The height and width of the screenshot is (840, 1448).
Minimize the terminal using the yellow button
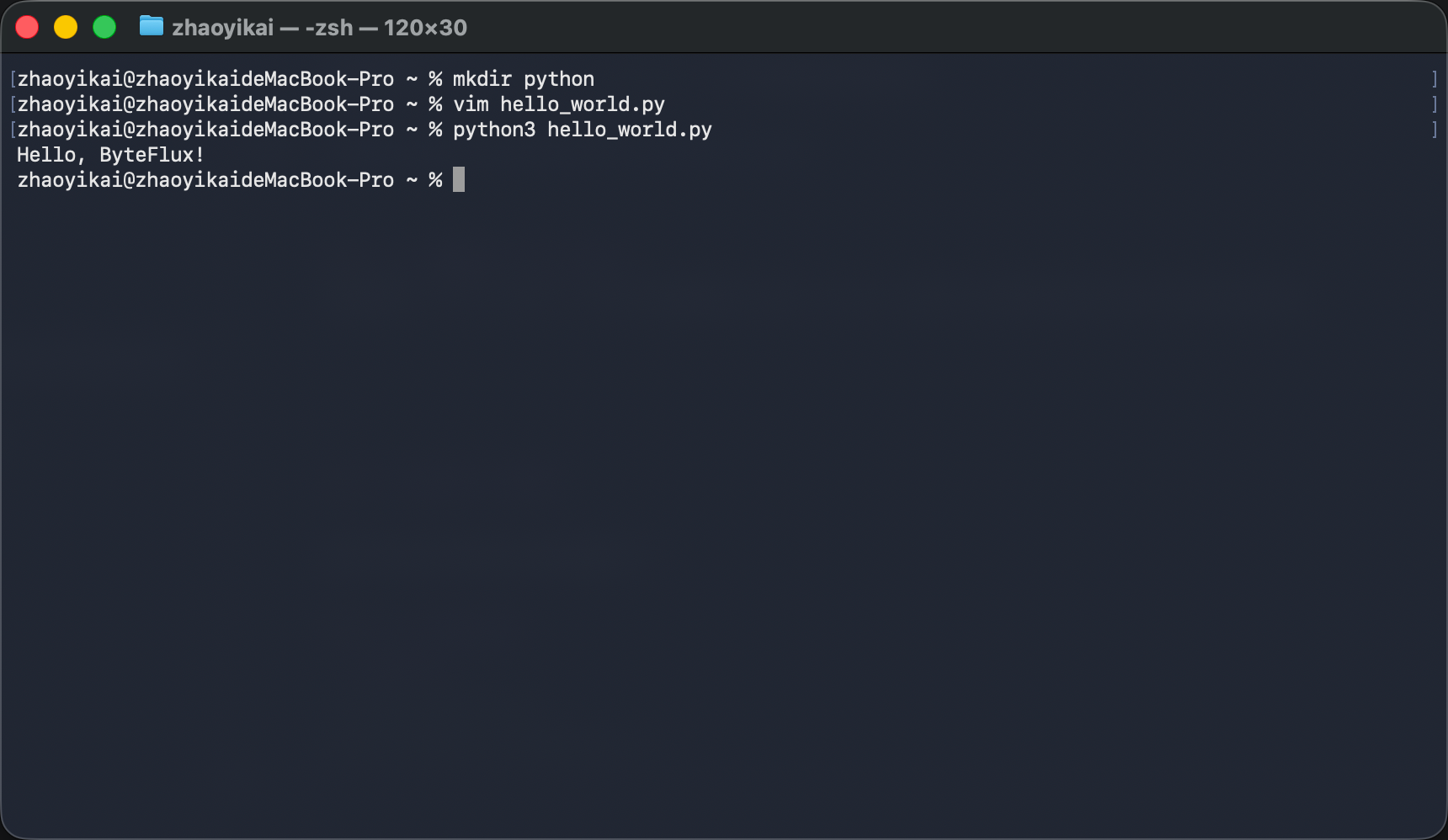click(x=66, y=27)
